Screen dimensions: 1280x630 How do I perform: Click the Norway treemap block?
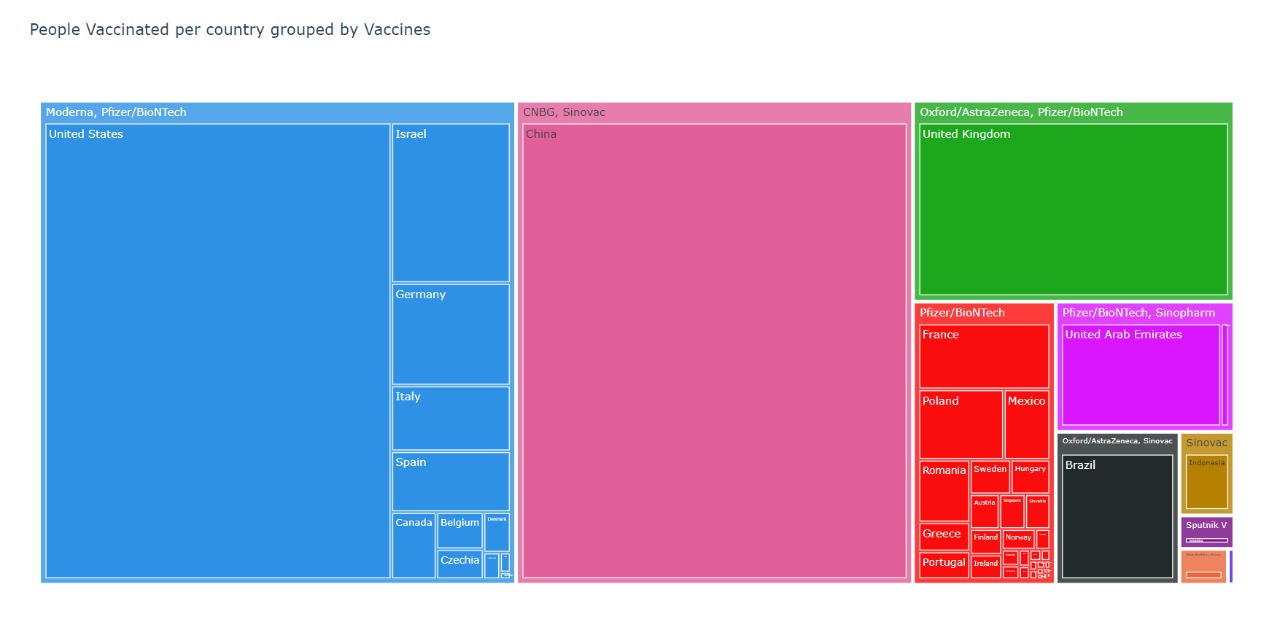point(1018,539)
